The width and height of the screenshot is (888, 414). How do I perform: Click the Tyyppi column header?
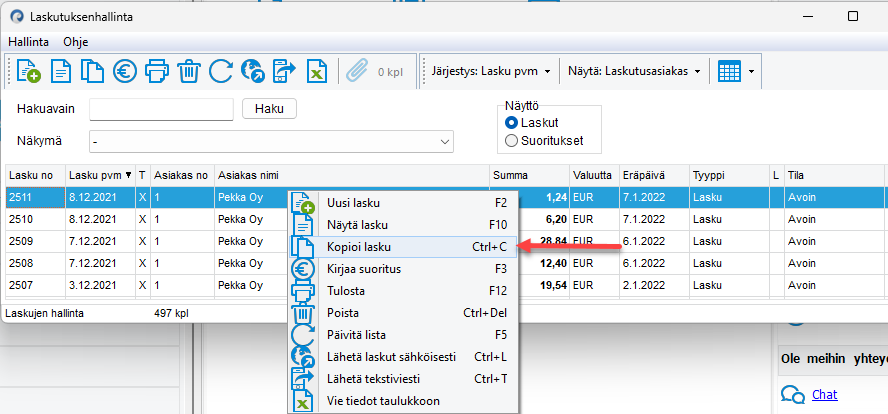(730, 176)
